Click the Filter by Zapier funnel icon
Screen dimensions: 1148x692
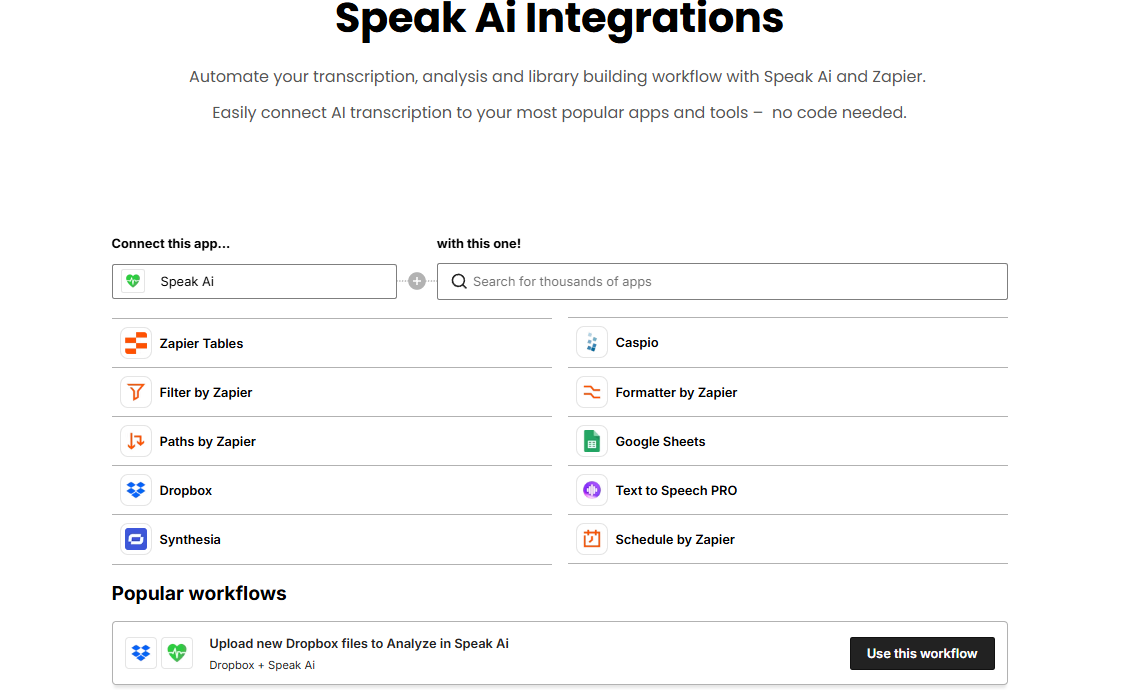pos(135,392)
